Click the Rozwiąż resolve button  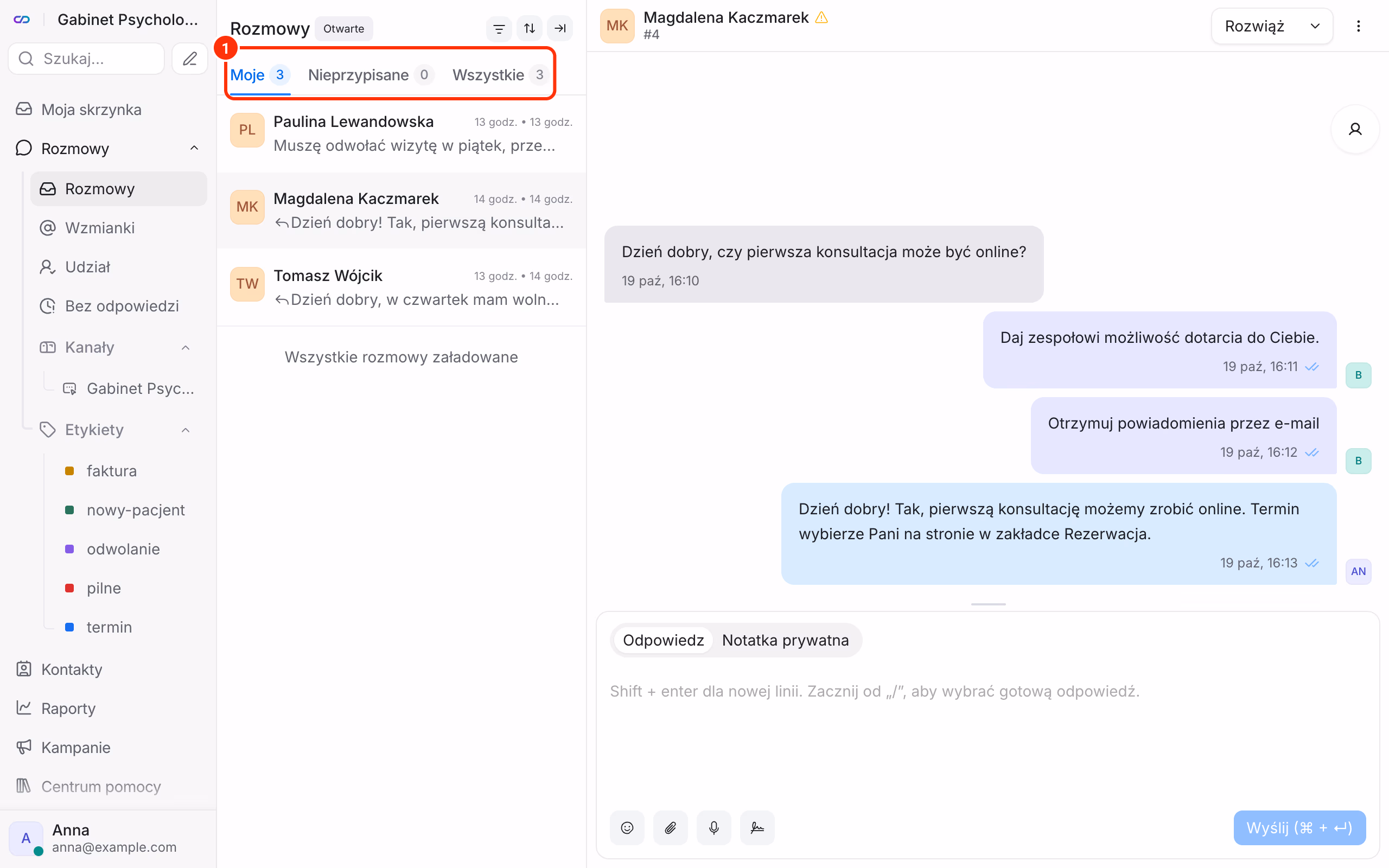click(1254, 26)
